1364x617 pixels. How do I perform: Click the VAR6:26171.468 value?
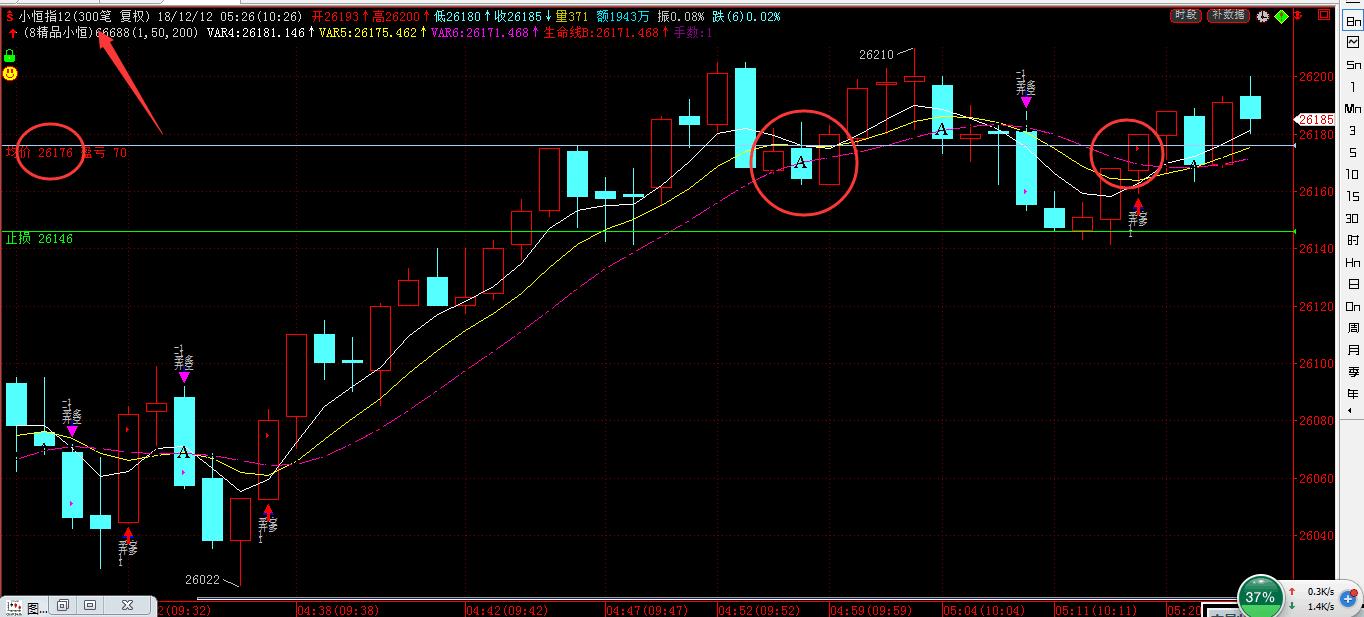coord(479,33)
